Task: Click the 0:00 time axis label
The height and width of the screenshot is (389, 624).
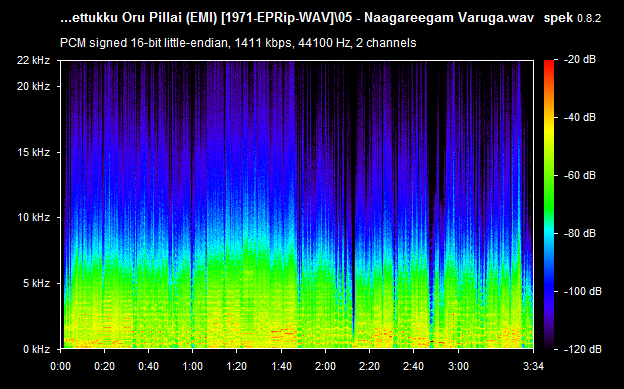Action: (60, 366)
